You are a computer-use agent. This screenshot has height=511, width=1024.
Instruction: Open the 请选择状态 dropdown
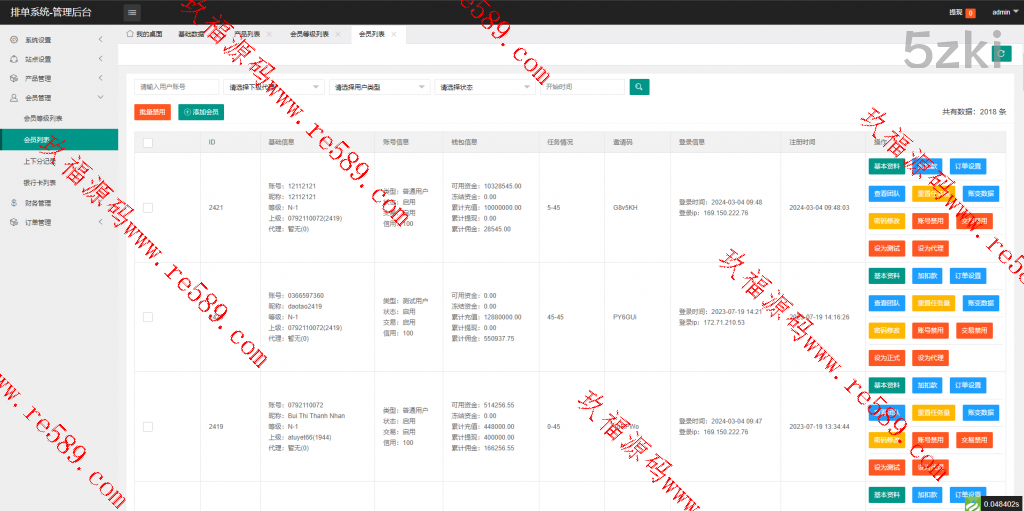(485, 87)
